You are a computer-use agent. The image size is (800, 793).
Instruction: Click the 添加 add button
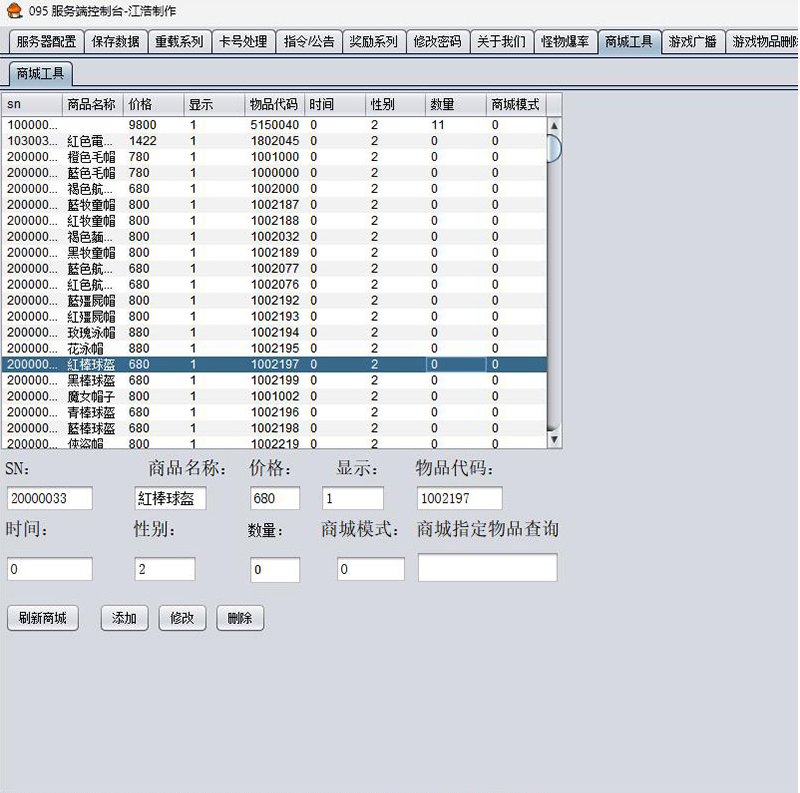[123, 618]
